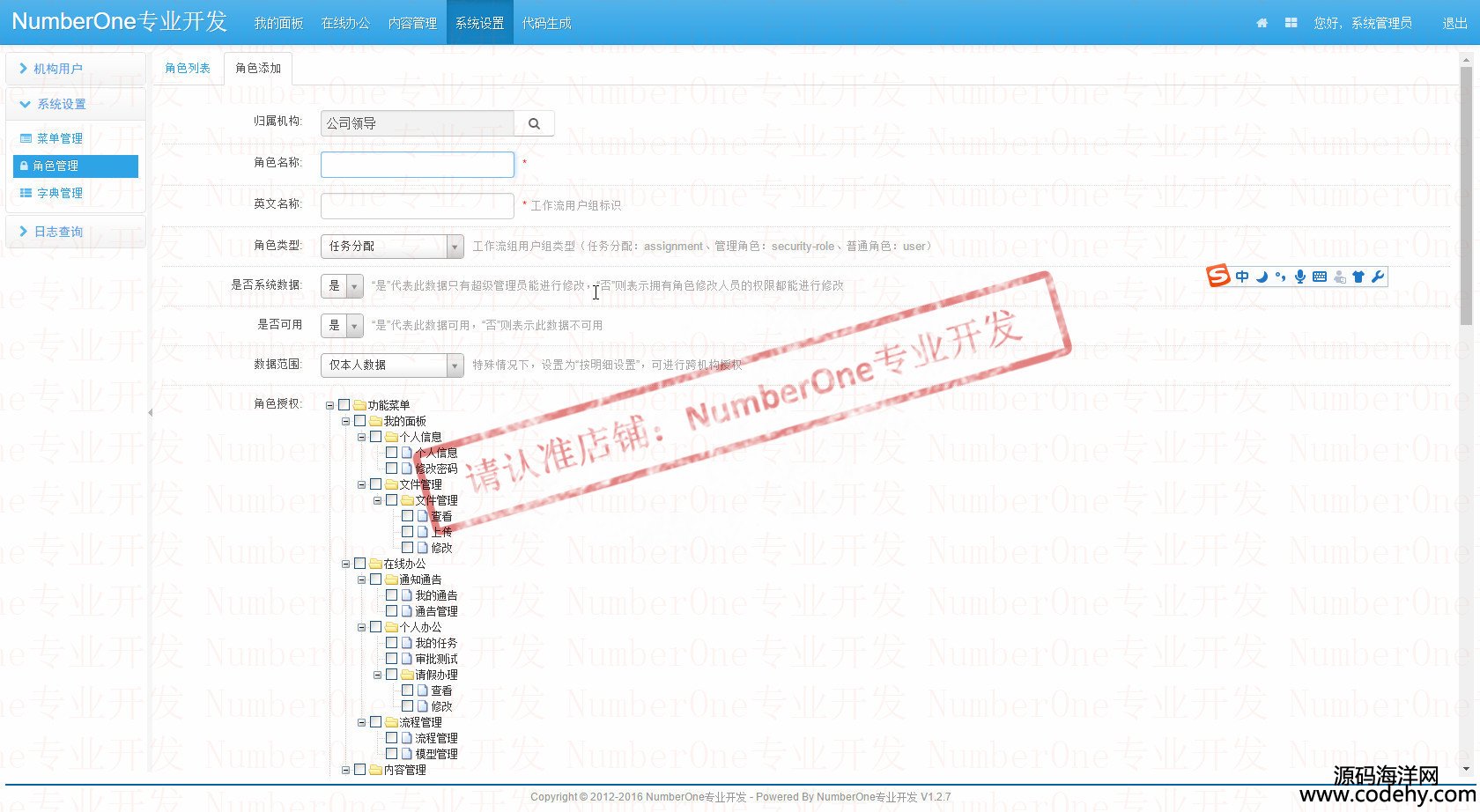Check the 修改密码 checkbox

coord(392,469)
